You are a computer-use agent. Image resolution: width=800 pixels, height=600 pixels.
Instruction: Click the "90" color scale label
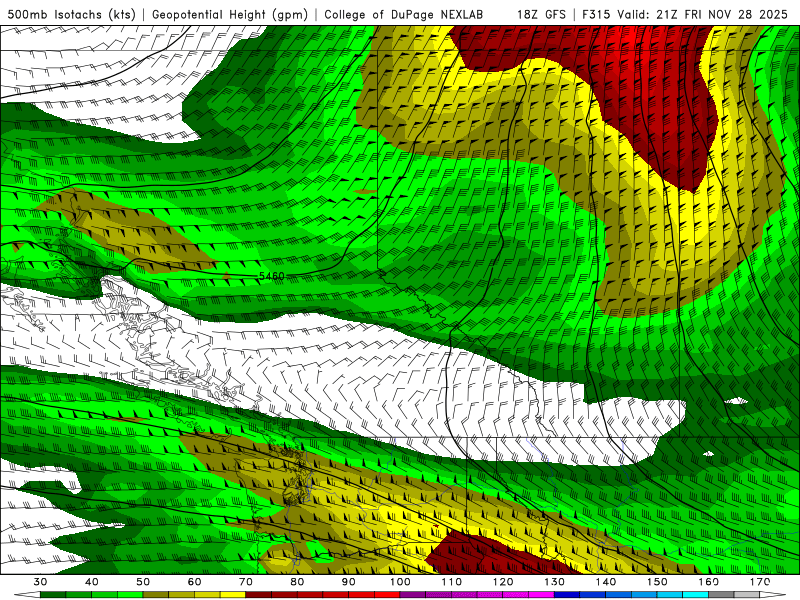pos(349,582)
